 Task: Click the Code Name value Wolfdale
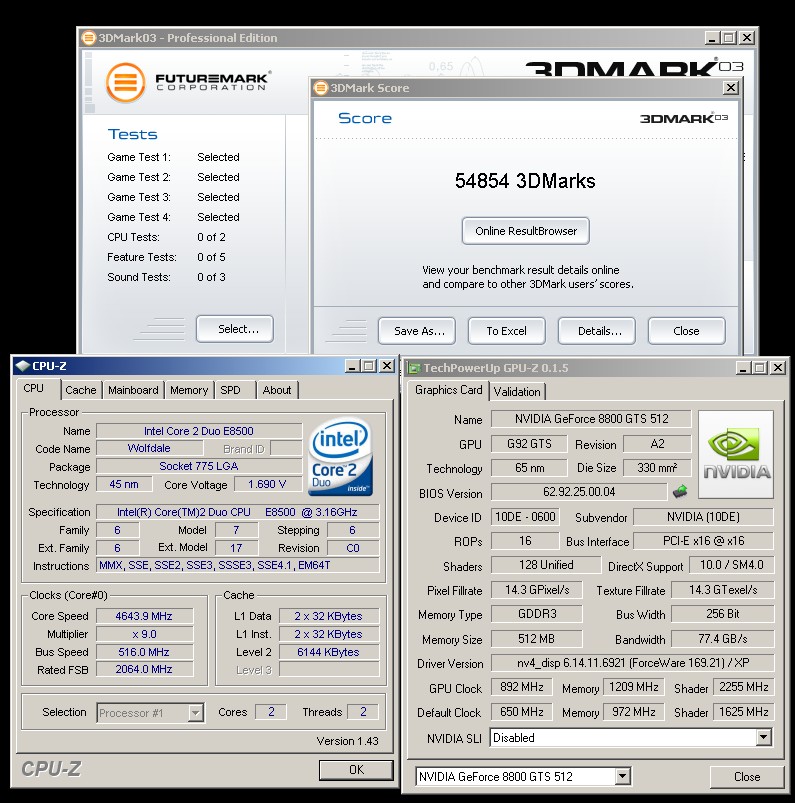(x=149, y=448)
